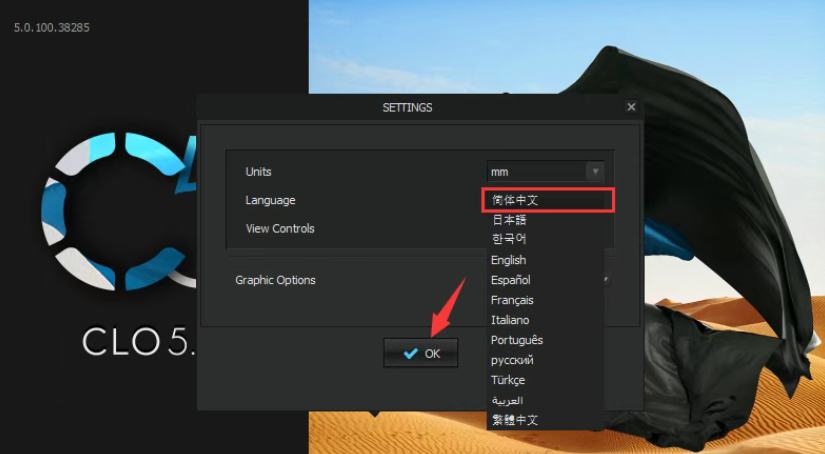The width and height of the screenshot is (825, 454).
Task: Open the Units mm combo box
Action: point(536,172)
